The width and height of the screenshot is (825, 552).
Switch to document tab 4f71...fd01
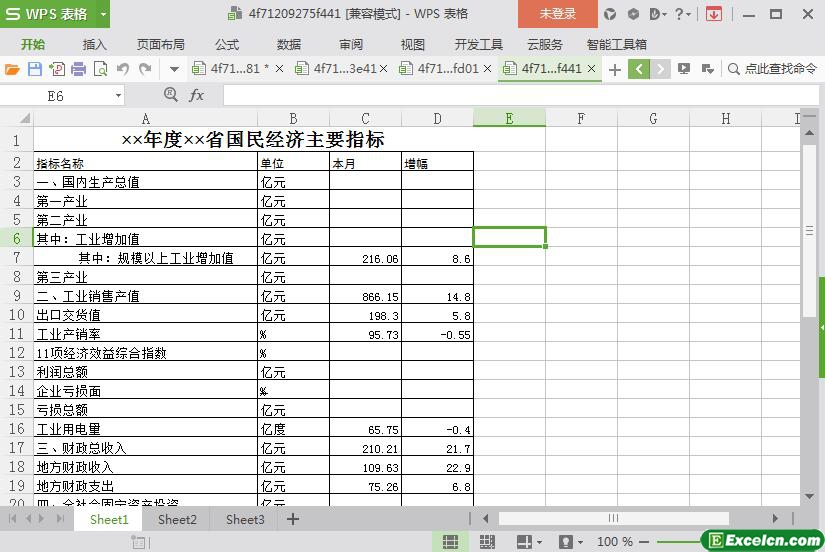coord(440,68)
